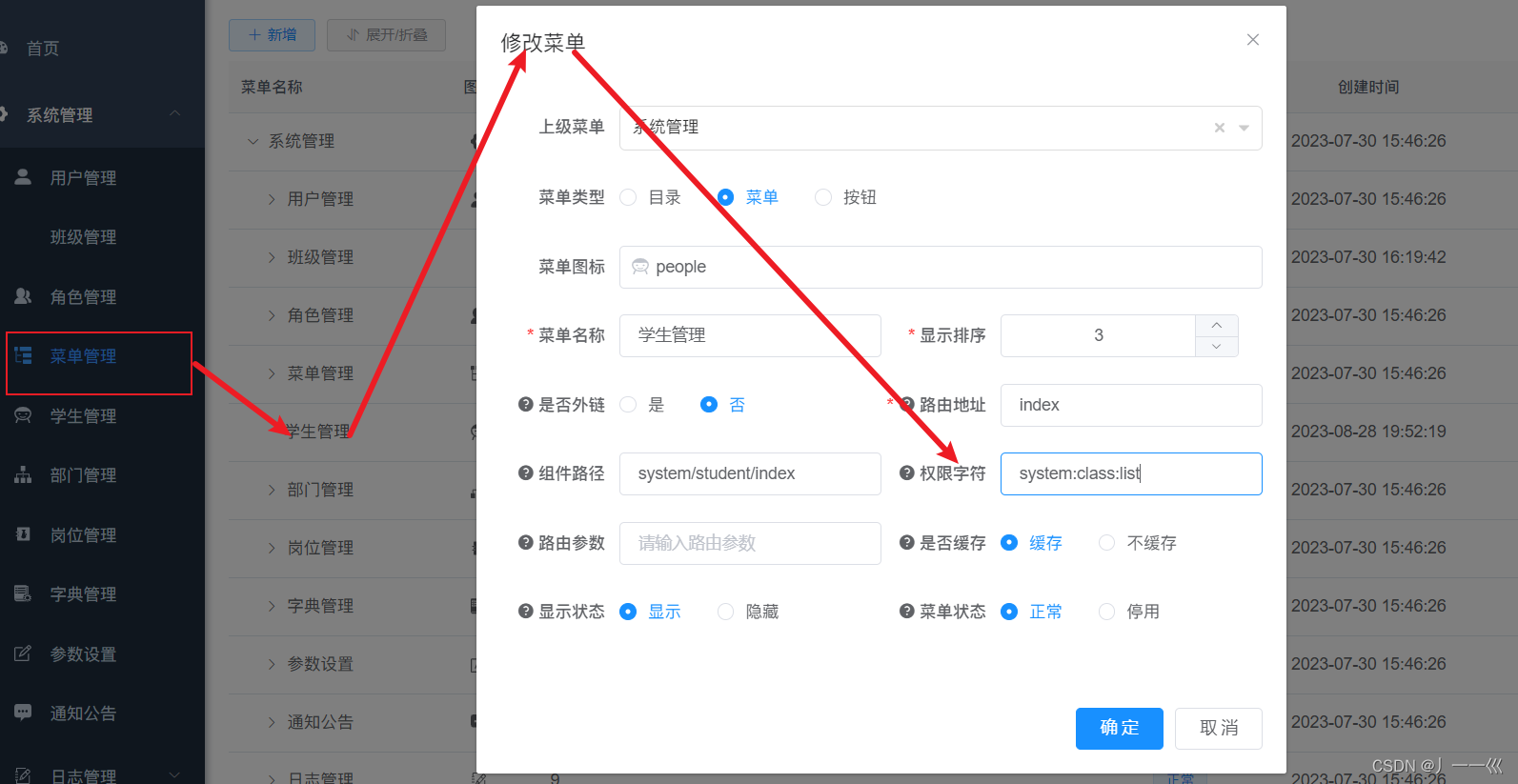Close the 修改菜单 dialog
This screenshot has height=784, width=1518.
(x=1253, y=39)
